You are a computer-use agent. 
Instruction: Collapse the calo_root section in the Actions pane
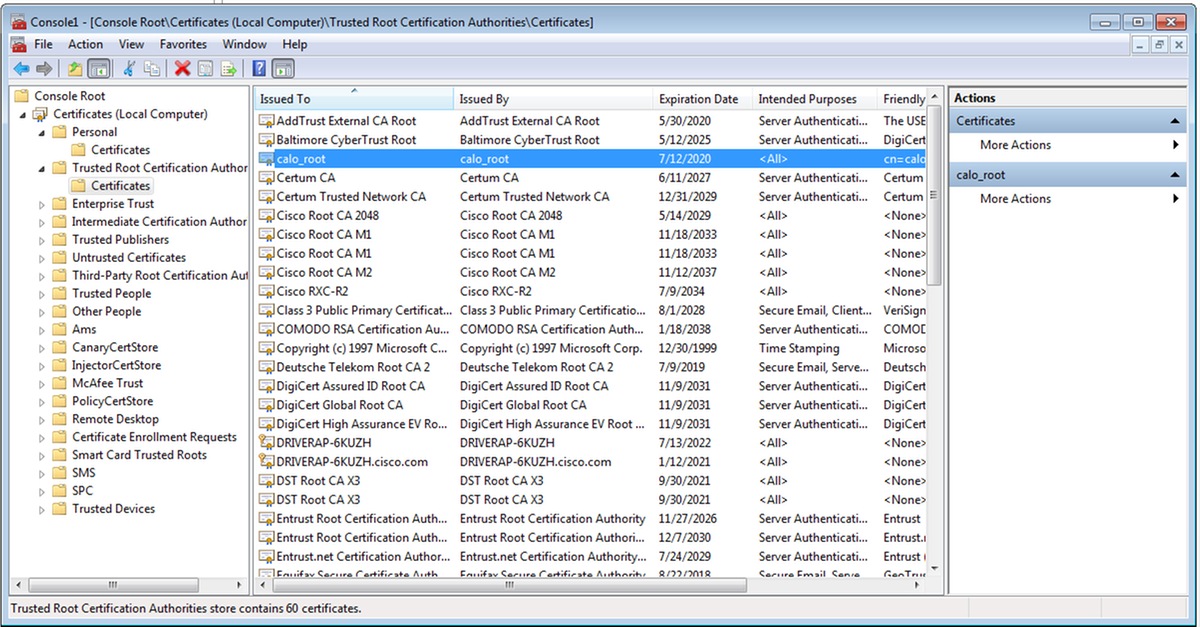(1176, 176)
